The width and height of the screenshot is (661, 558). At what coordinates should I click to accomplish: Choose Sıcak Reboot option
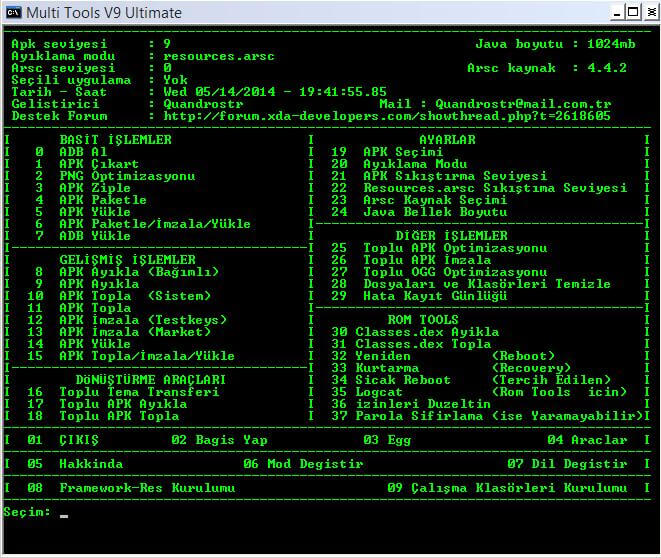coord(407,380)
